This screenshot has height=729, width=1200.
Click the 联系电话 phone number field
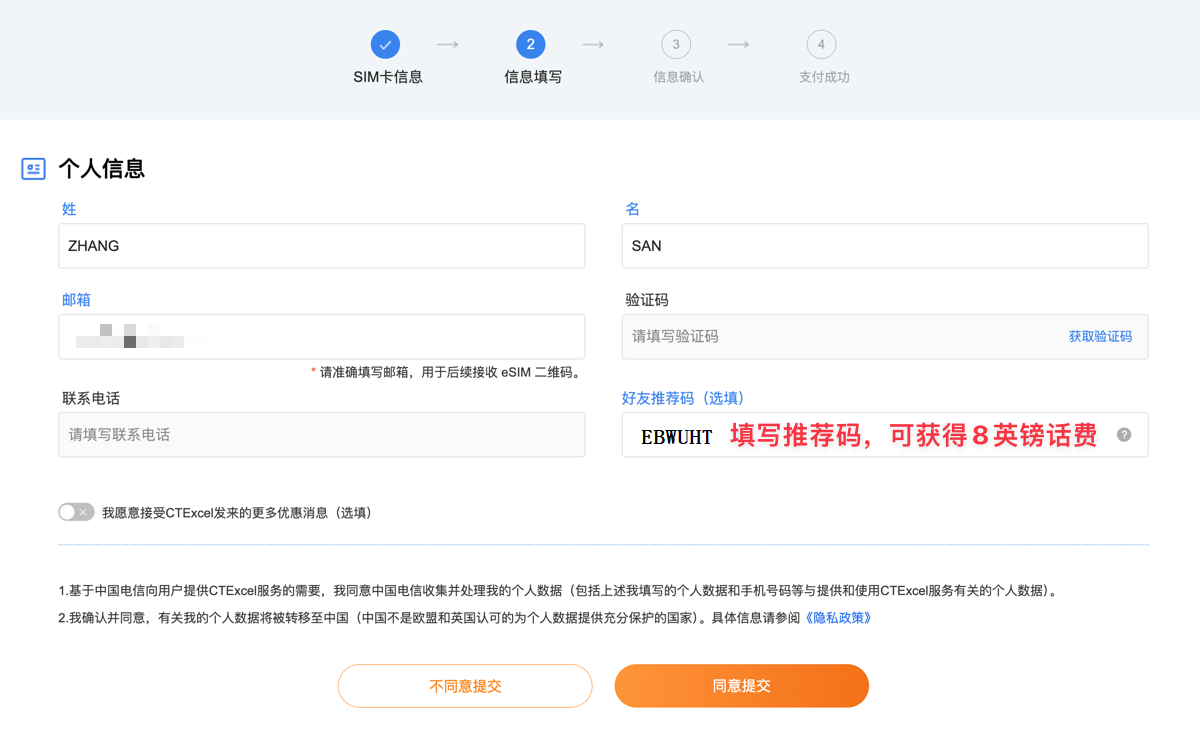click(321, 435)
